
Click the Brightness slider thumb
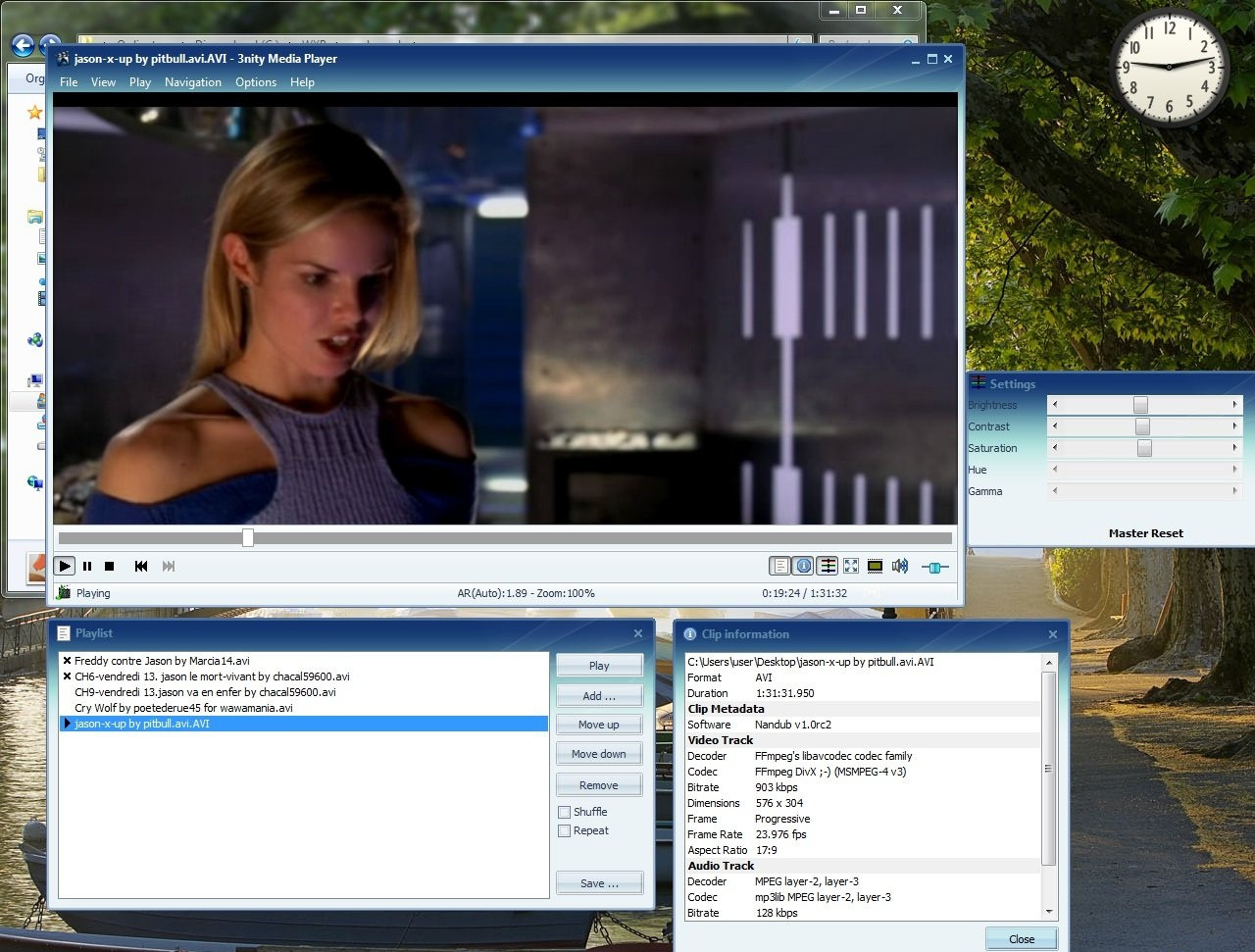pos(1140,405)
